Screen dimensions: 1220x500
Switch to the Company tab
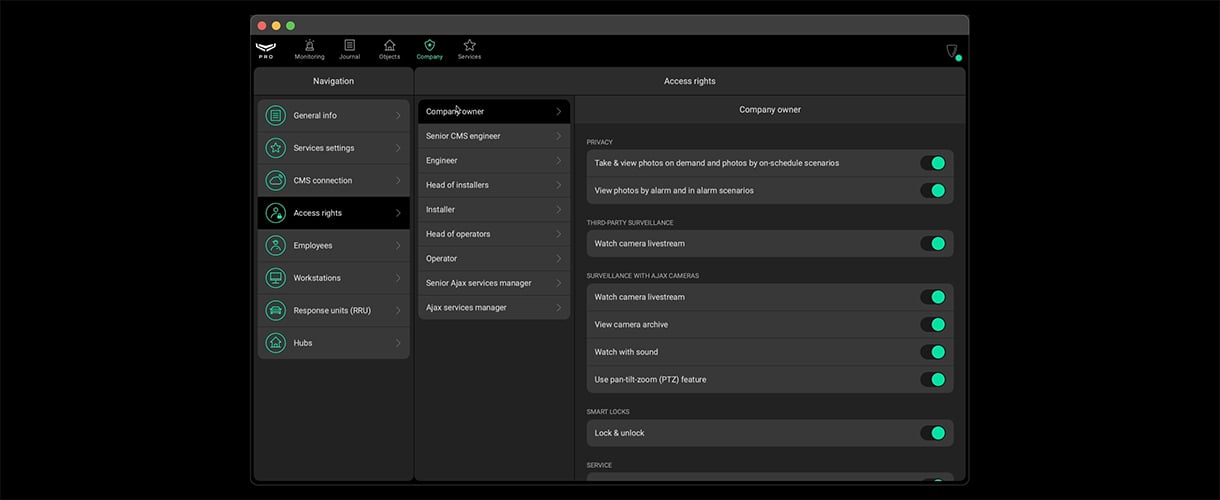429,49
